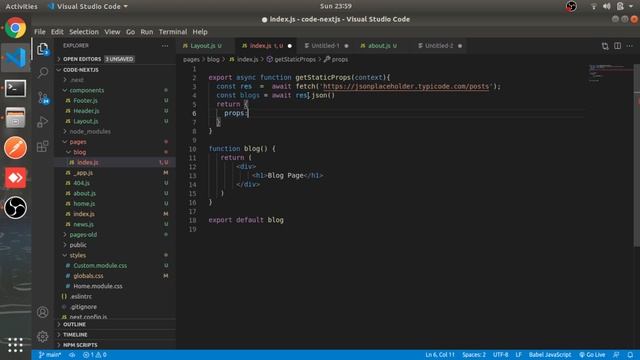
Task: Expand the pages-old folder
Action: click(115, 235)
